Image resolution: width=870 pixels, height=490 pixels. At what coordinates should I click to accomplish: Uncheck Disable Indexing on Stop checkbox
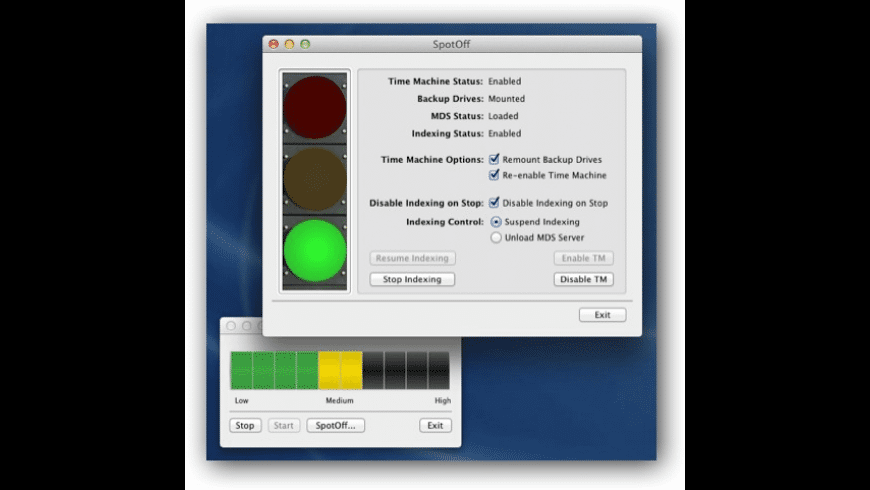(x=494, y=203)
